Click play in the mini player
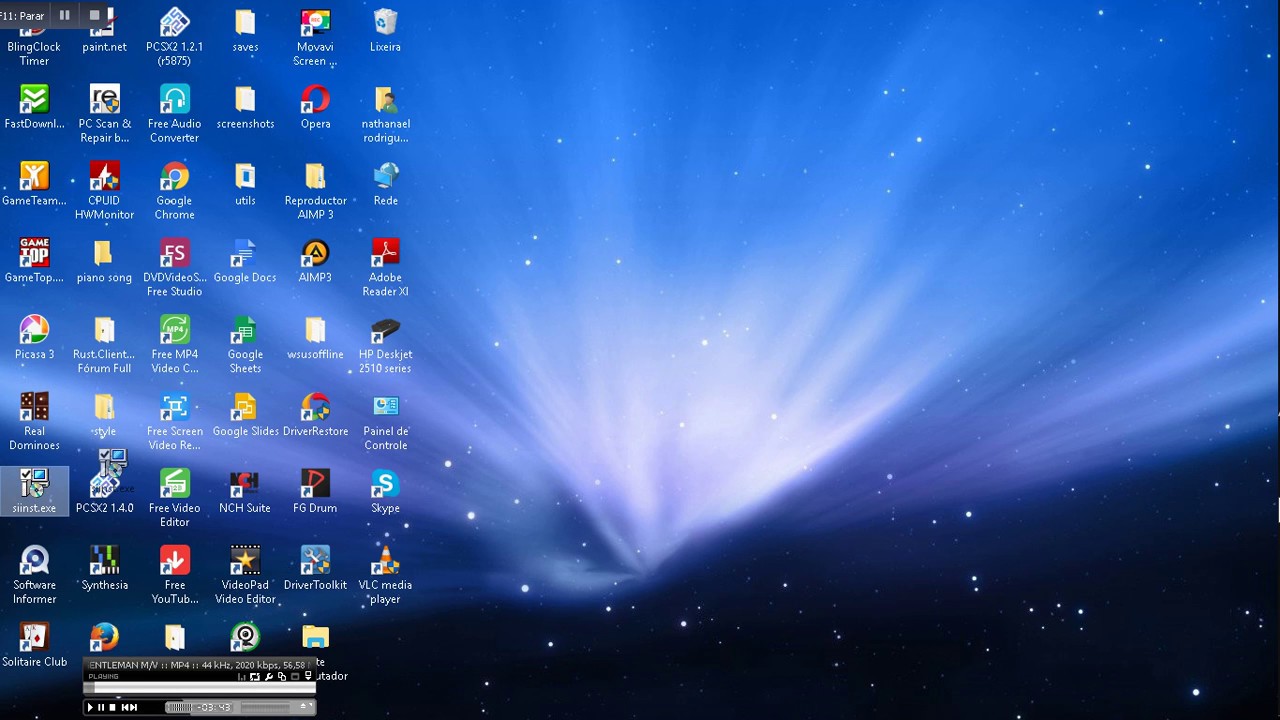The height and width of the screenshot is (720, 1280). coord(90,707)
